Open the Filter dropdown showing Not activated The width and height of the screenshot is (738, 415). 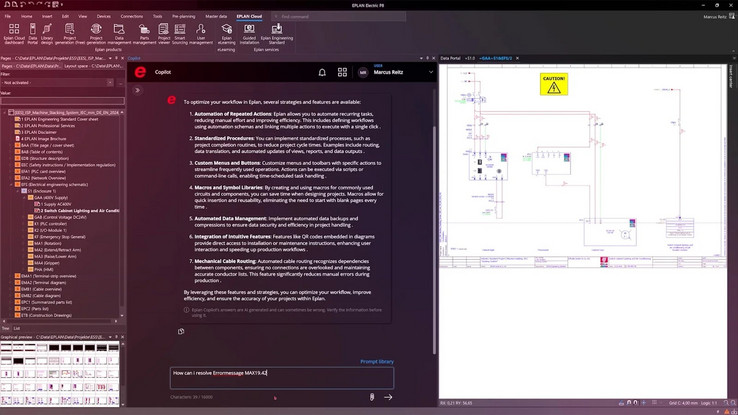pos(57,83)
